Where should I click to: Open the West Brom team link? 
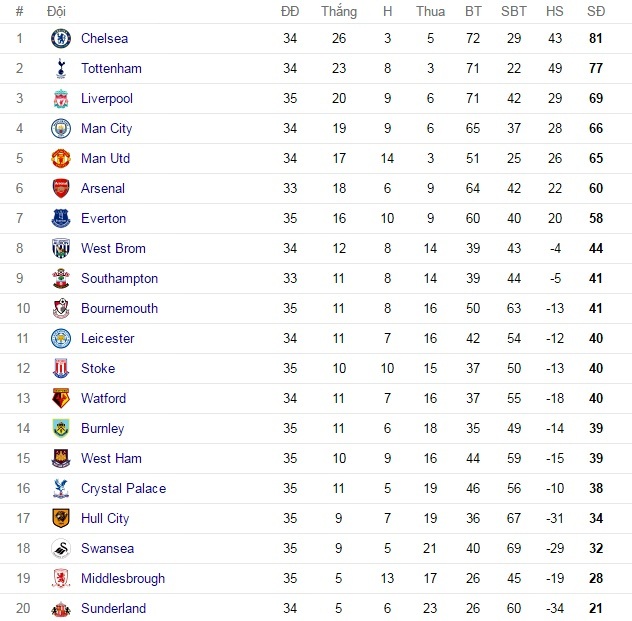pos(113,249)
